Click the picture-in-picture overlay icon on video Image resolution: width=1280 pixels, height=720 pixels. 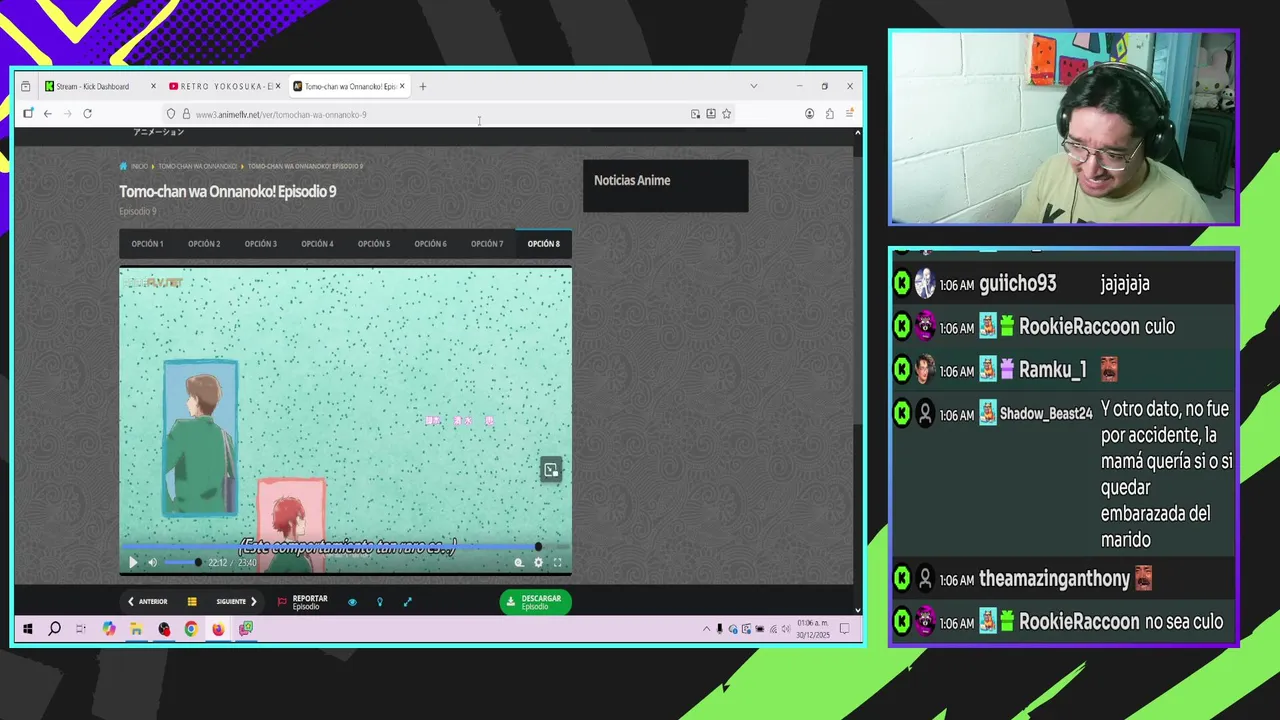point(551,469)
